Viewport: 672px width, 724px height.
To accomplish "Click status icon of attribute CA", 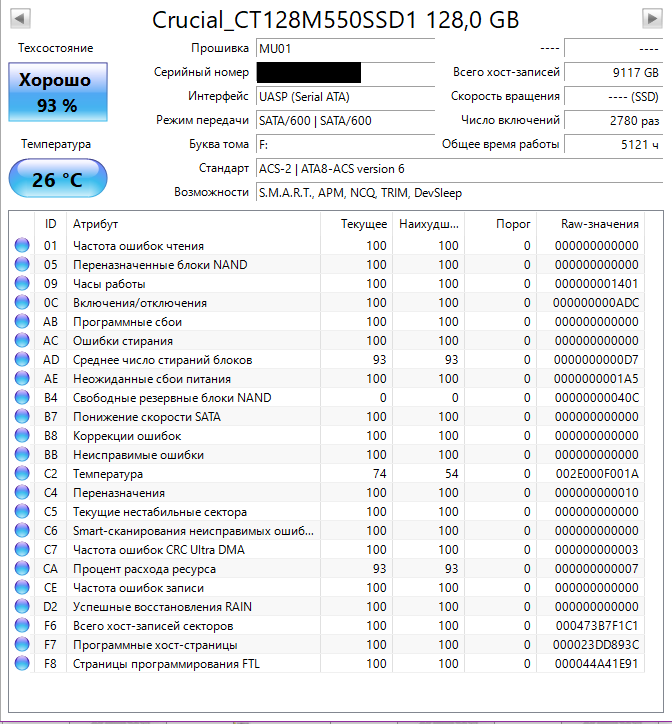I will [22, 568].
